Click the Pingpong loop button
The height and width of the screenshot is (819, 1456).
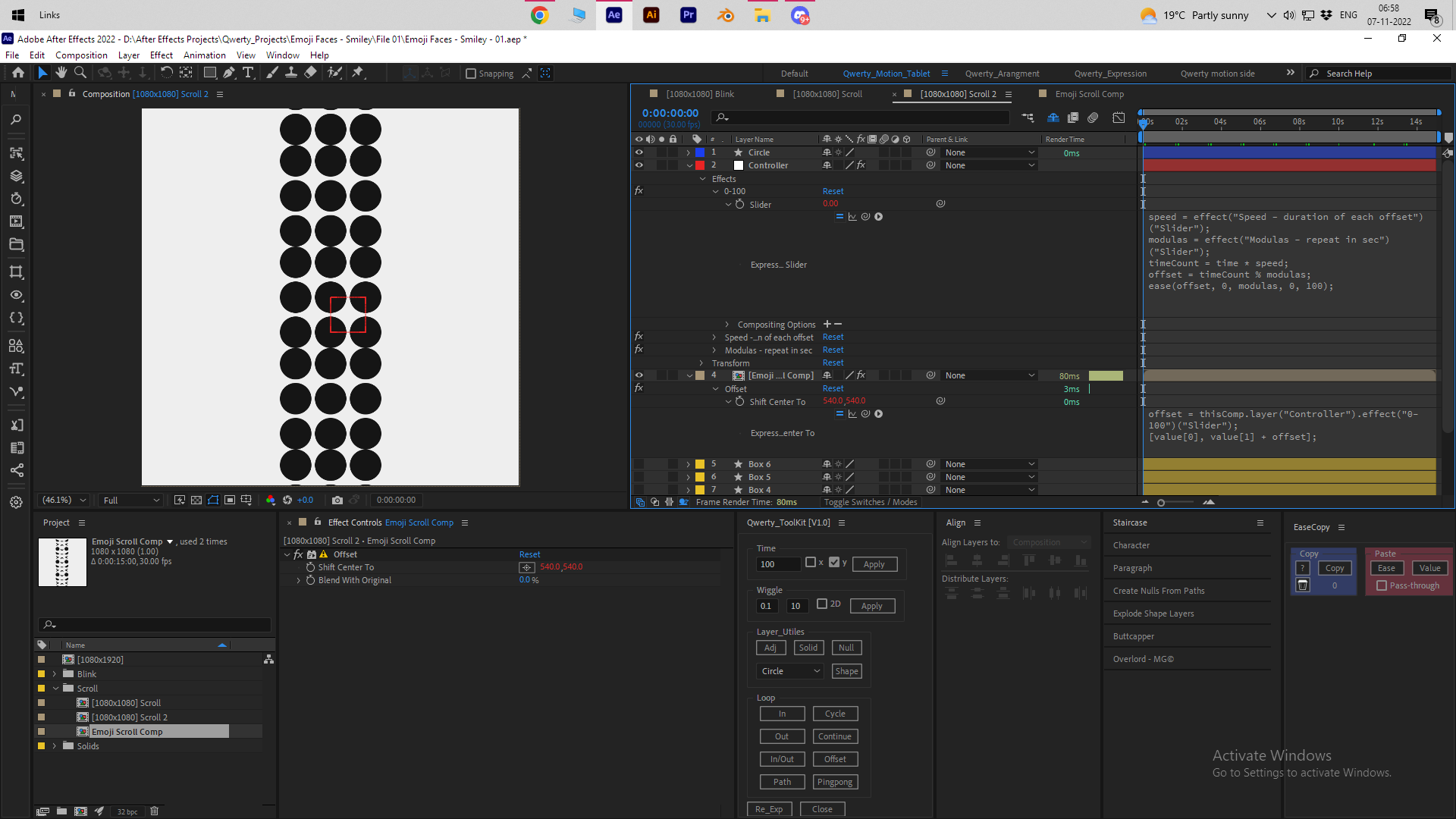pos(835,782)
